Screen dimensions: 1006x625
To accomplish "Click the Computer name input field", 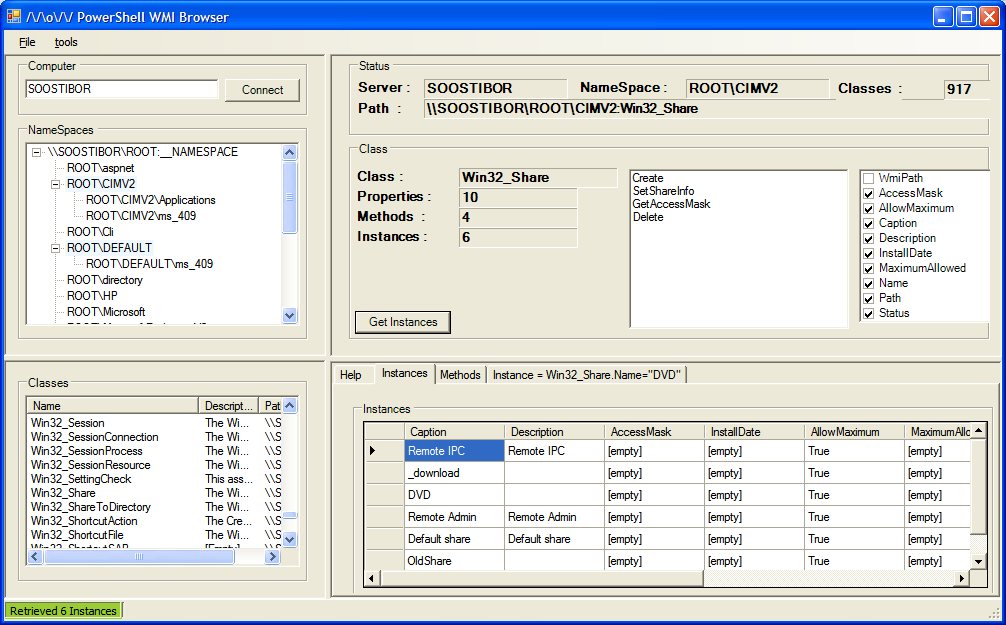I will point(121,89).
